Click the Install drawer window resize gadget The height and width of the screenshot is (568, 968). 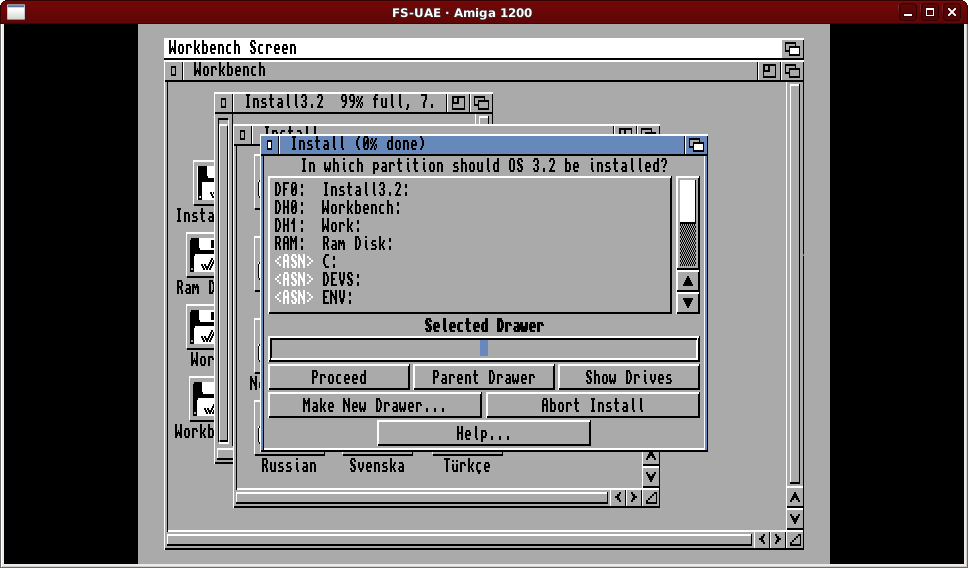[651, 498]
